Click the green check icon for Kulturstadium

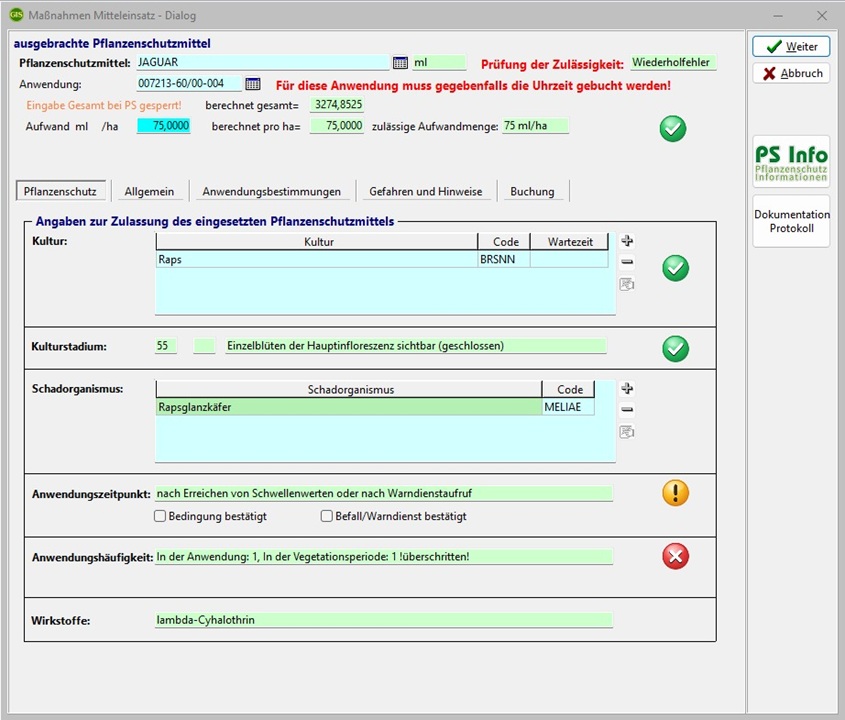point(675,348)
